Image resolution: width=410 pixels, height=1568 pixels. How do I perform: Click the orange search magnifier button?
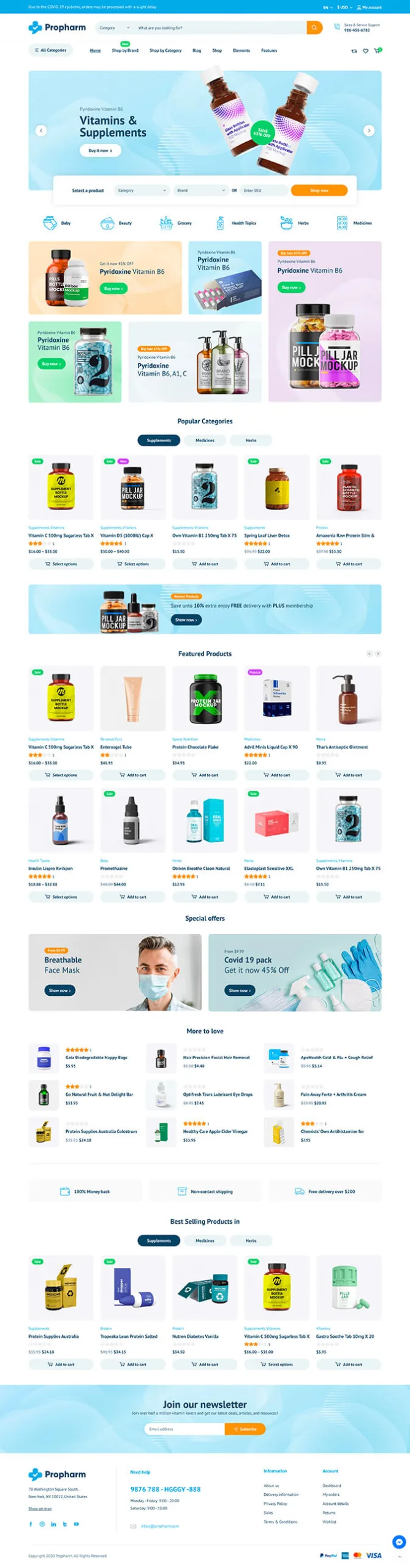[x=314, y=28]
